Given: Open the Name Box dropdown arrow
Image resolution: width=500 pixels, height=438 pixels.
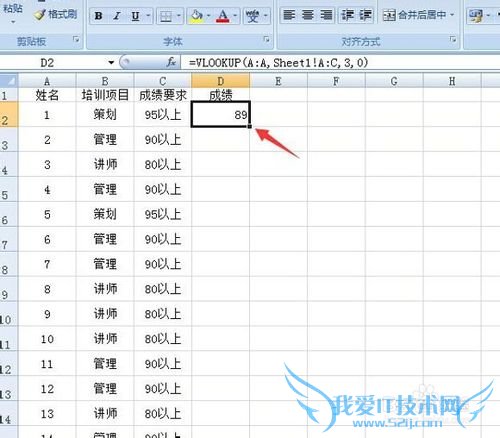Looking at the screenshot, I should [x=111, y=63].
